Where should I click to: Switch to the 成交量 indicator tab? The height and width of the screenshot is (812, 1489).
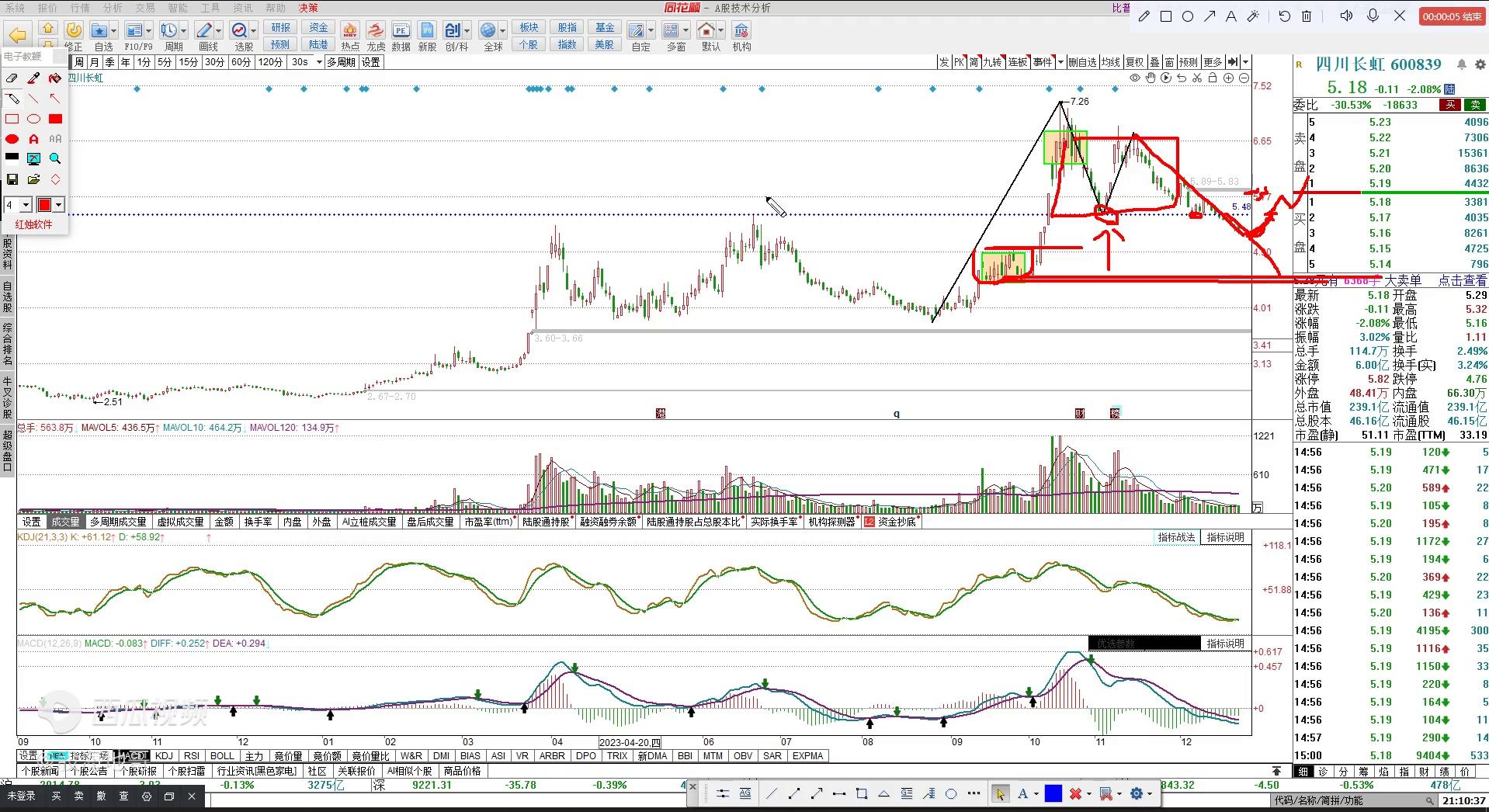coord(65,522)
